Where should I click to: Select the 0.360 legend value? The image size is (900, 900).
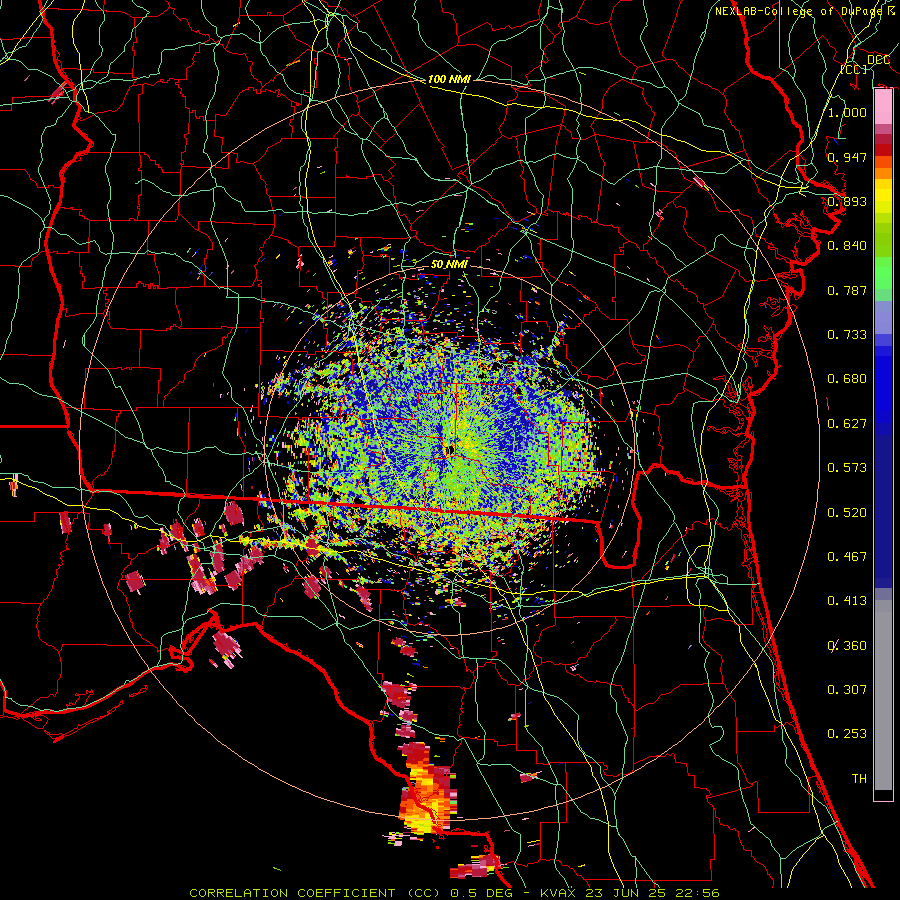click(847, 646)
